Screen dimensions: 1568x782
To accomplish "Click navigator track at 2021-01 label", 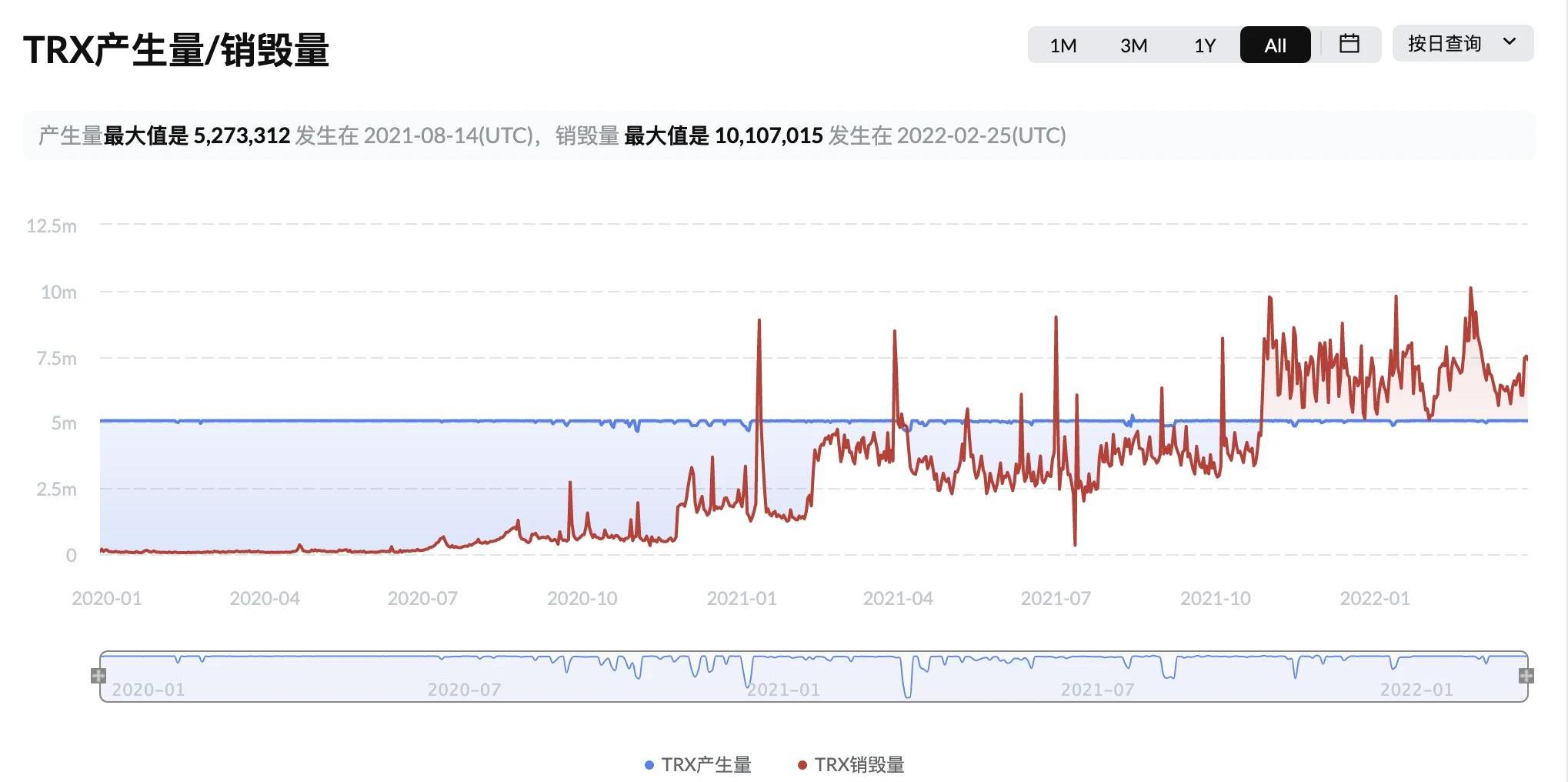I will click(783, 689).
